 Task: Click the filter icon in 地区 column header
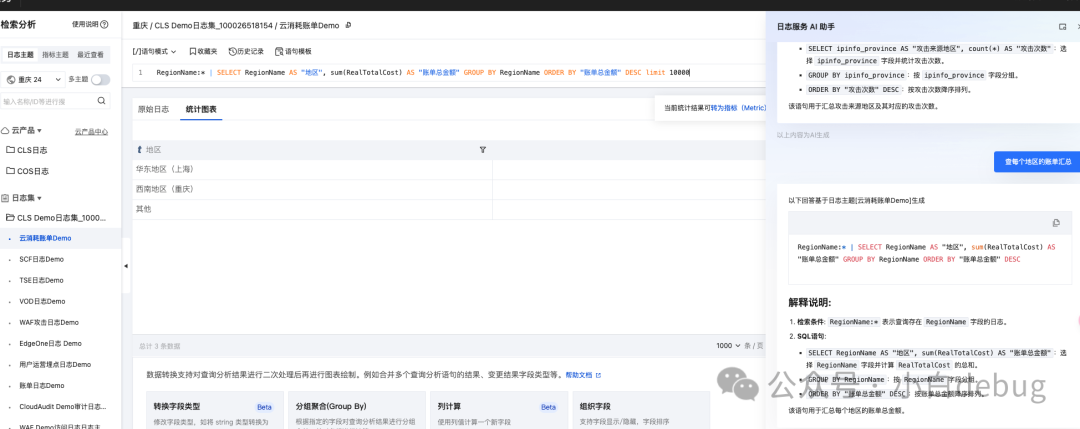(x=482, y=149)
